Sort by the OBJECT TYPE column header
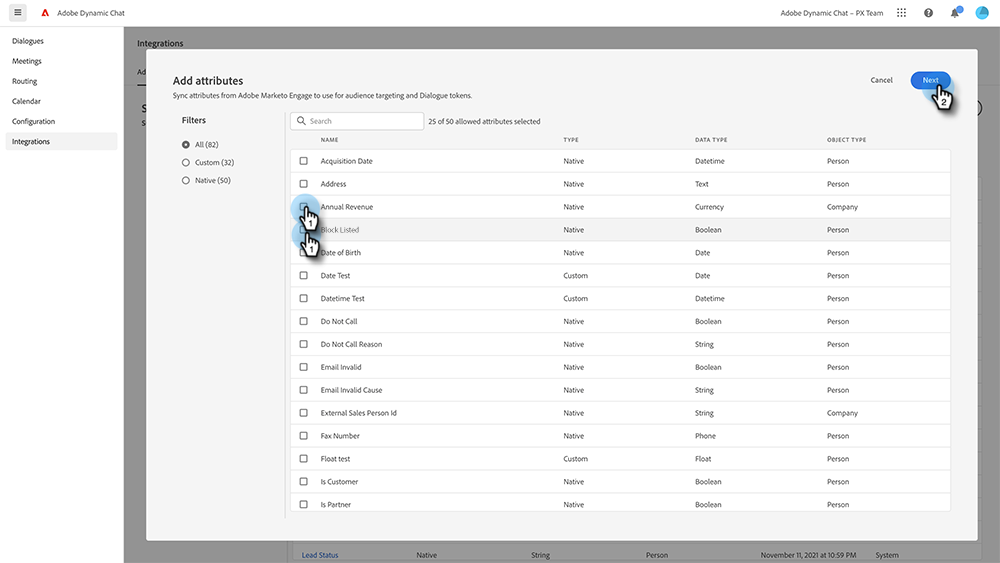 point(846,140)
